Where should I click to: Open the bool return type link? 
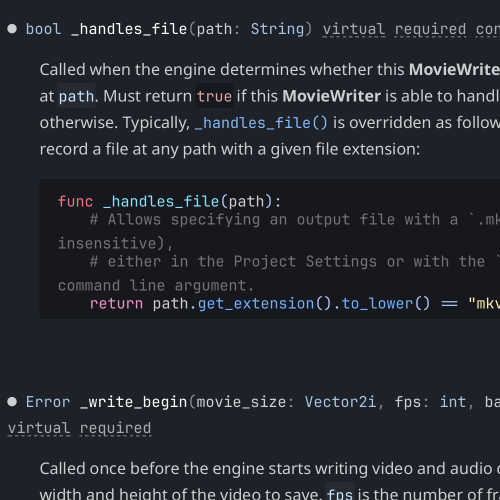pyautogui.click(x=44, y=29)
